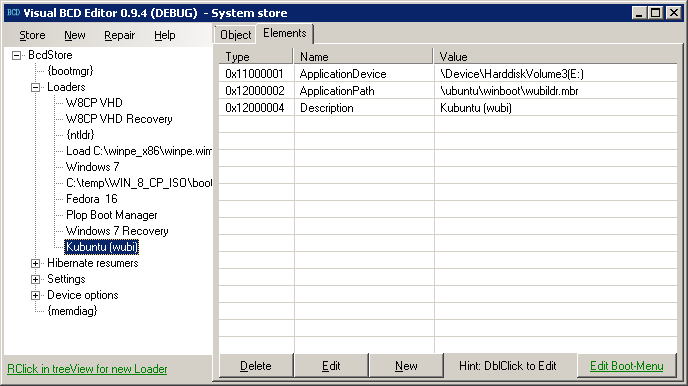Click the Hint: DblClick to Edit label
688x386 pixels.
click(508, 366)
